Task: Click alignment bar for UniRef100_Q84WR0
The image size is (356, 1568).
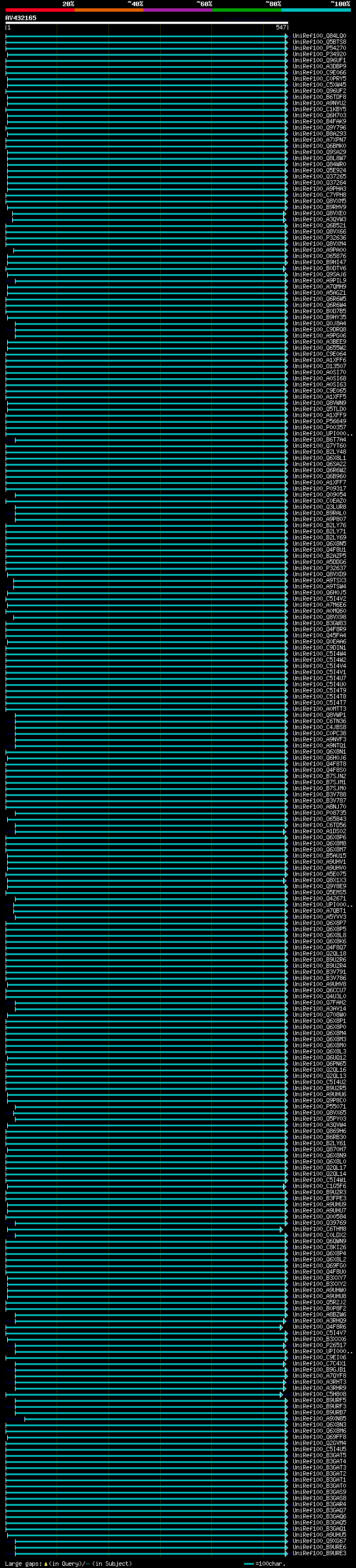Action: [x=147, y=164]
